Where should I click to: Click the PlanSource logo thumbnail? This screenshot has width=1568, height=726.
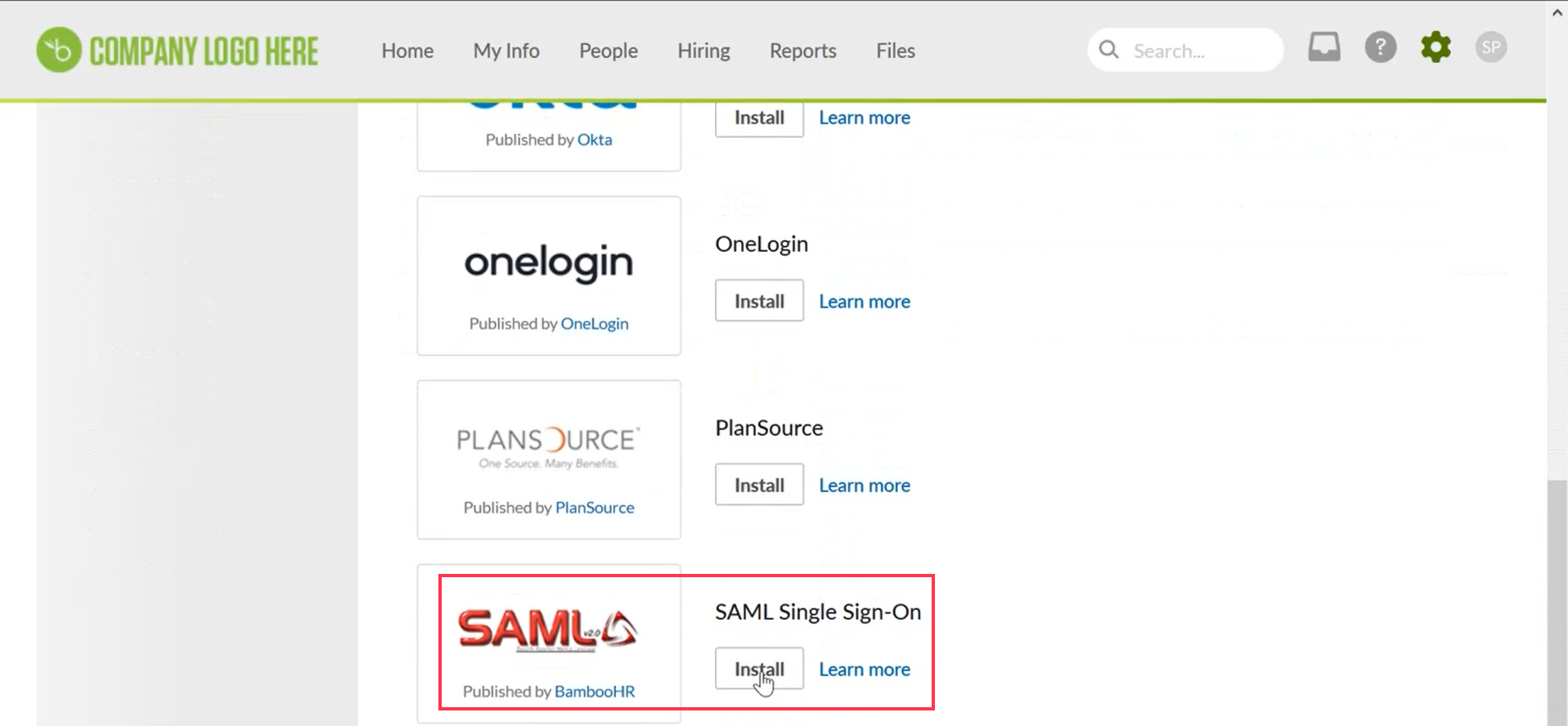[549, 447]
